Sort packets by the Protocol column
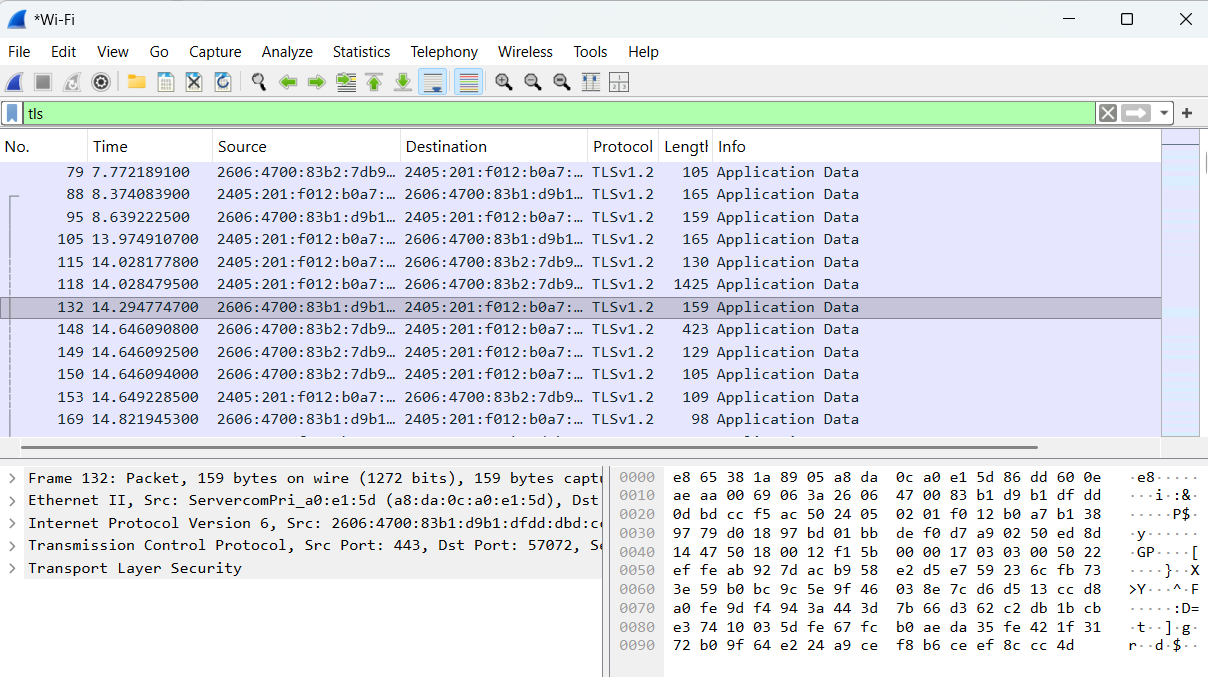This screenshot has height=677, width=1208. (x=623, y=147)
